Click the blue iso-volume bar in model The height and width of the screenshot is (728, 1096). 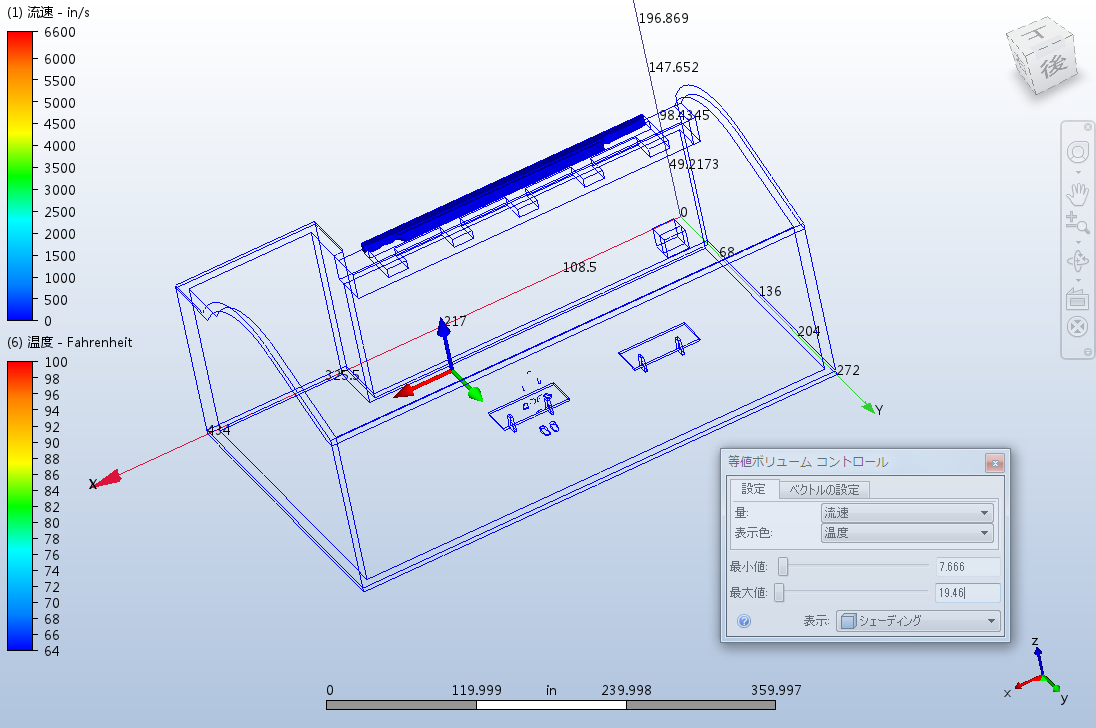point(503,183)
